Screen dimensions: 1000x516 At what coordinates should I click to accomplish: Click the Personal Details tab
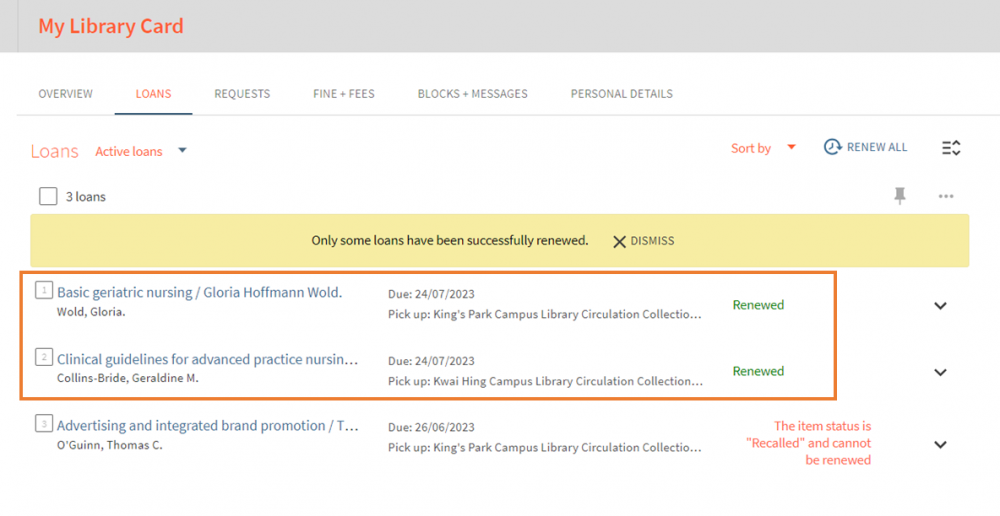pos(622,94)
